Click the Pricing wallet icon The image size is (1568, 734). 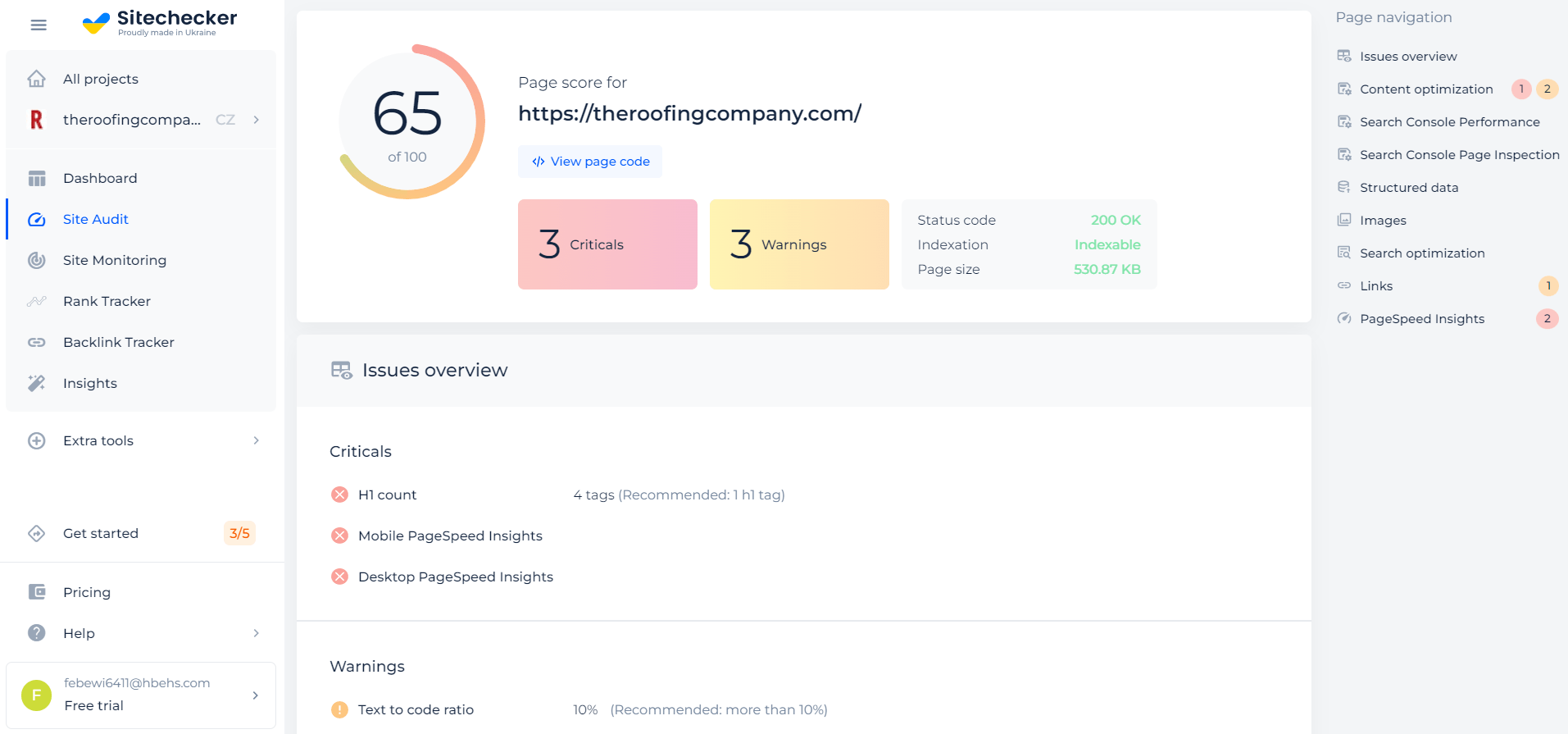[37, 592]
